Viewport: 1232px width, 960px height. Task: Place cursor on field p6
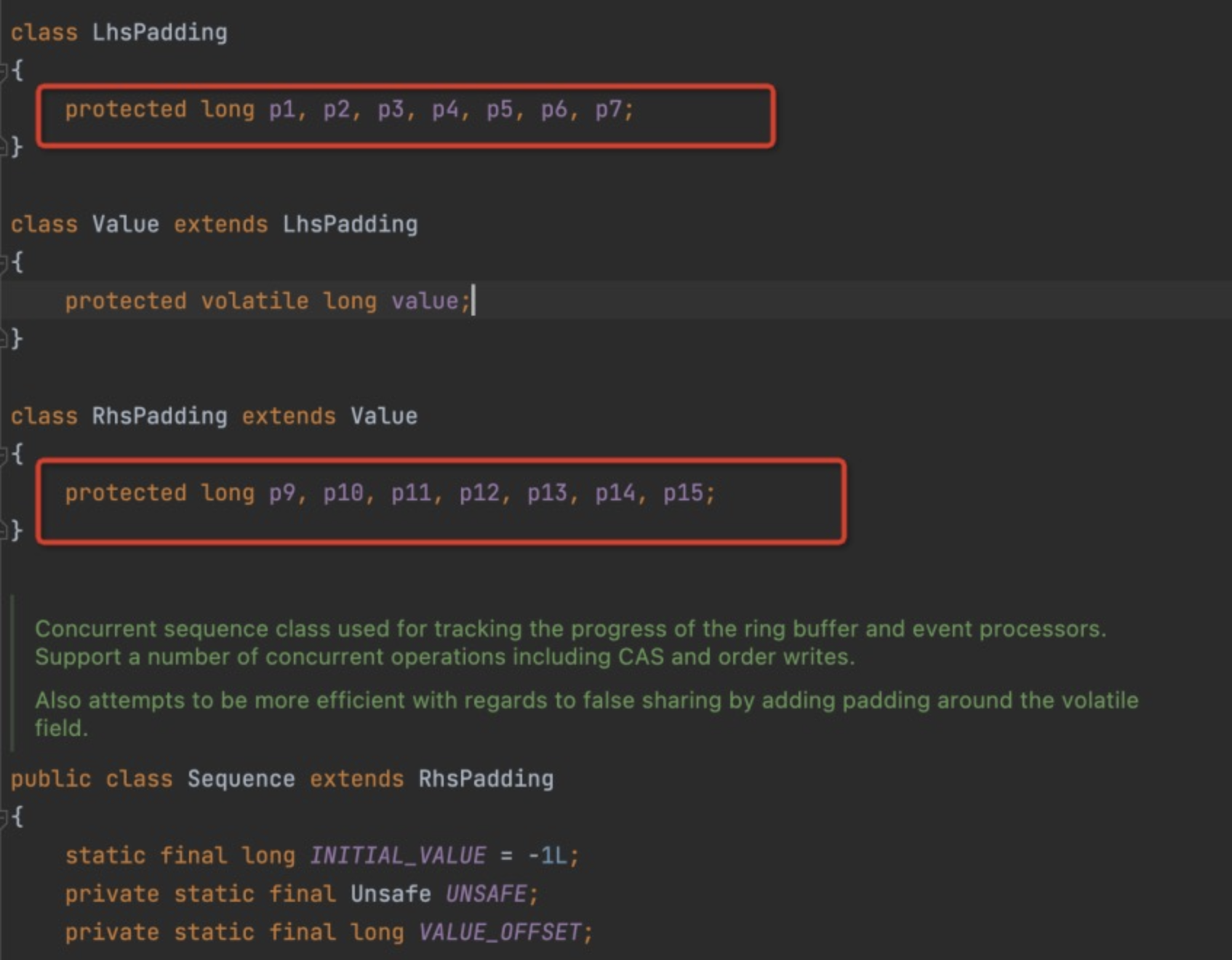point(554,110)
